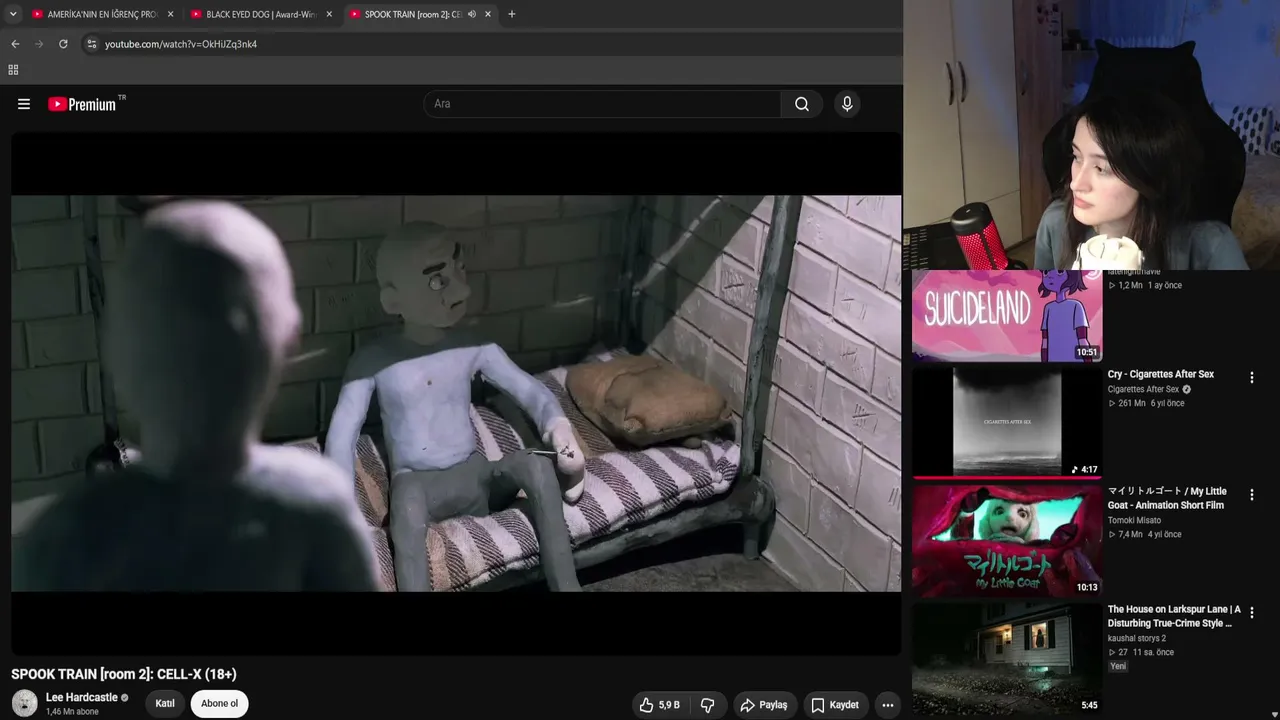
Task: Pause the SPOOK TRAIN video player
Action: pyautogui.click(x=456, y=393)
